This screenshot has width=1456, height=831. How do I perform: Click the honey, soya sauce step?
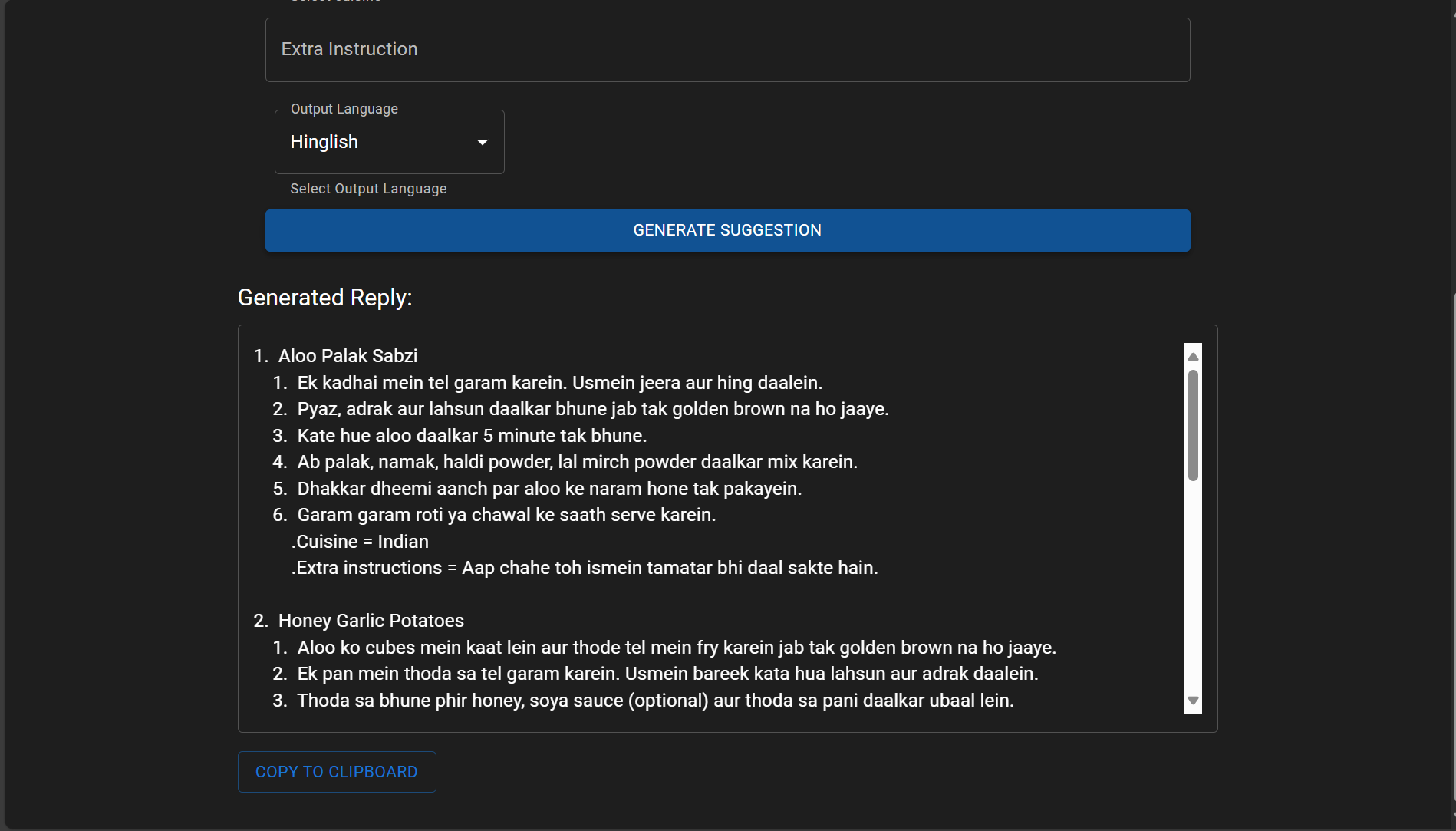pyautogui.click(x=655, y=701)
